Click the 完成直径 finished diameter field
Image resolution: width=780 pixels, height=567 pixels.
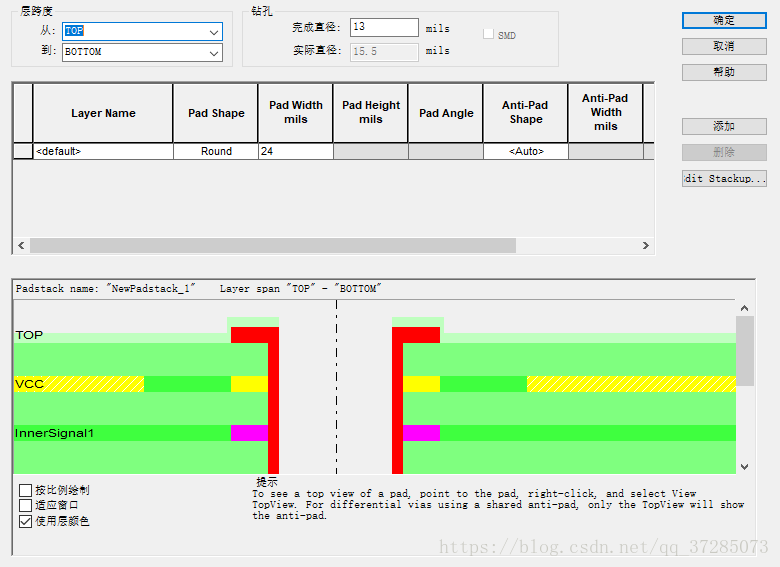click(384, 27)
